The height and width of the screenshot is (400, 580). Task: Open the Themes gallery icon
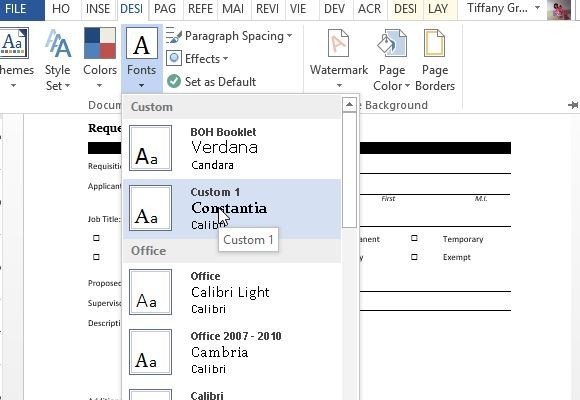point(14,44)
